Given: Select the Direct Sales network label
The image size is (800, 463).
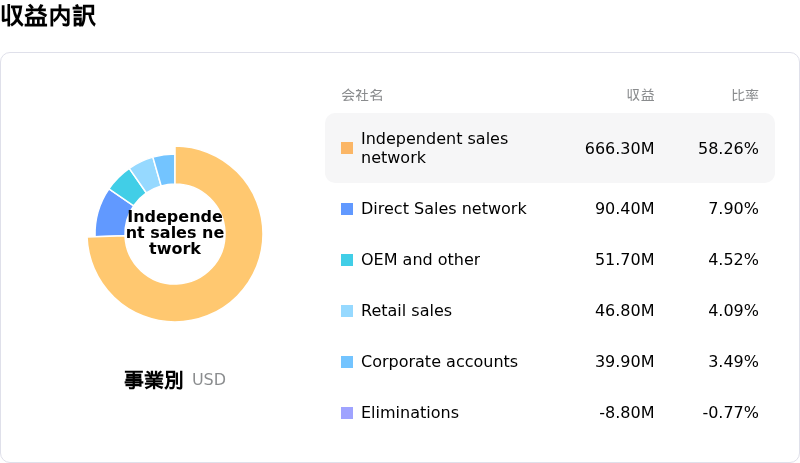Looking at the screenshot, I should [443, 209].
